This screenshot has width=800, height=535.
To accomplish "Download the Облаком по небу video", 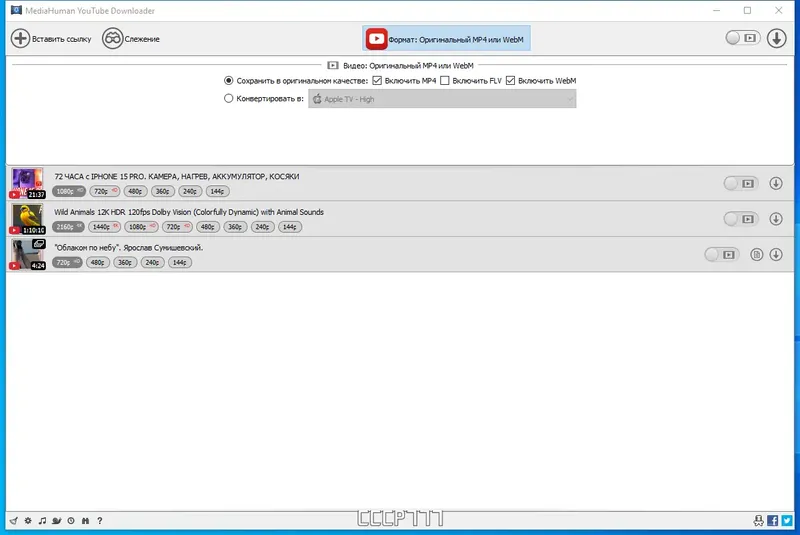I will [x=776, y=254].
